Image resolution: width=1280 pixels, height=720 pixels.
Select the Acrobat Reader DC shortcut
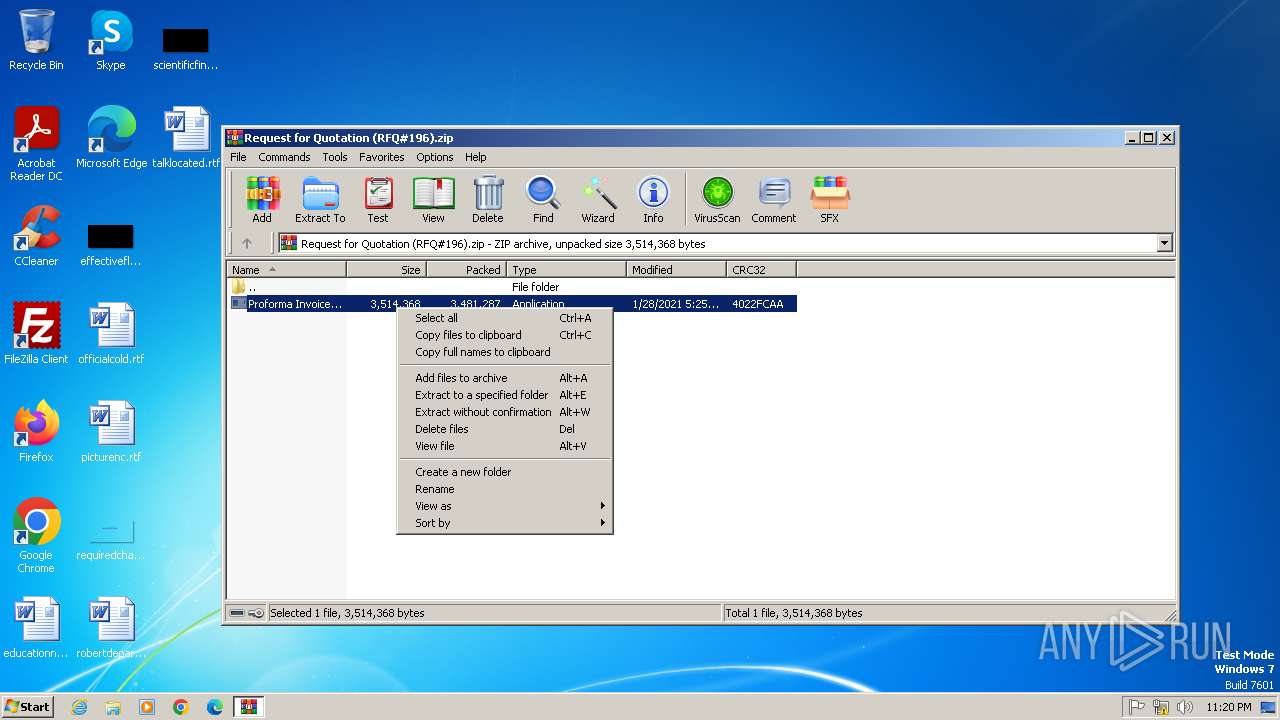tap(36, 145)
